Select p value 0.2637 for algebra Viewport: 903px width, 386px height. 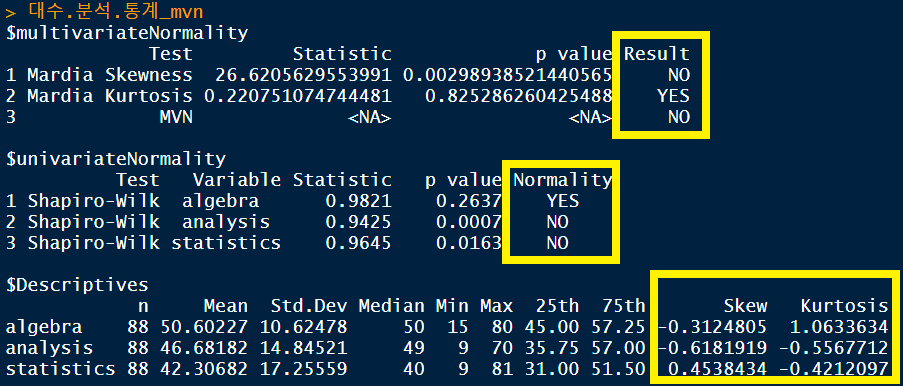tap(469, 201)
